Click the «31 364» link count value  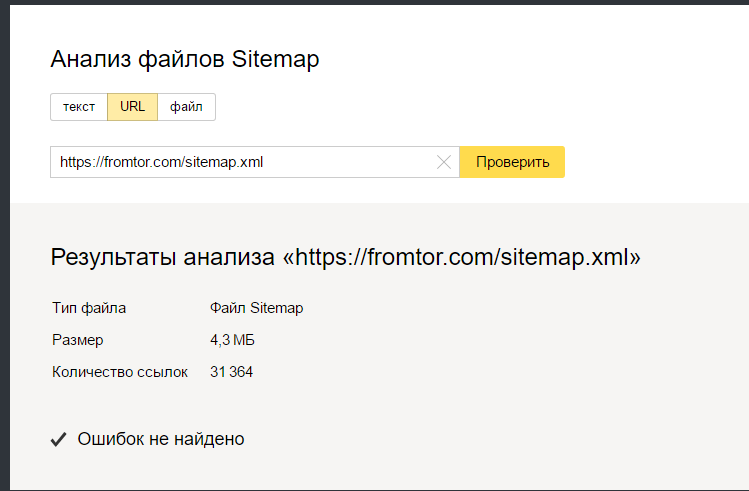(231, 372)
